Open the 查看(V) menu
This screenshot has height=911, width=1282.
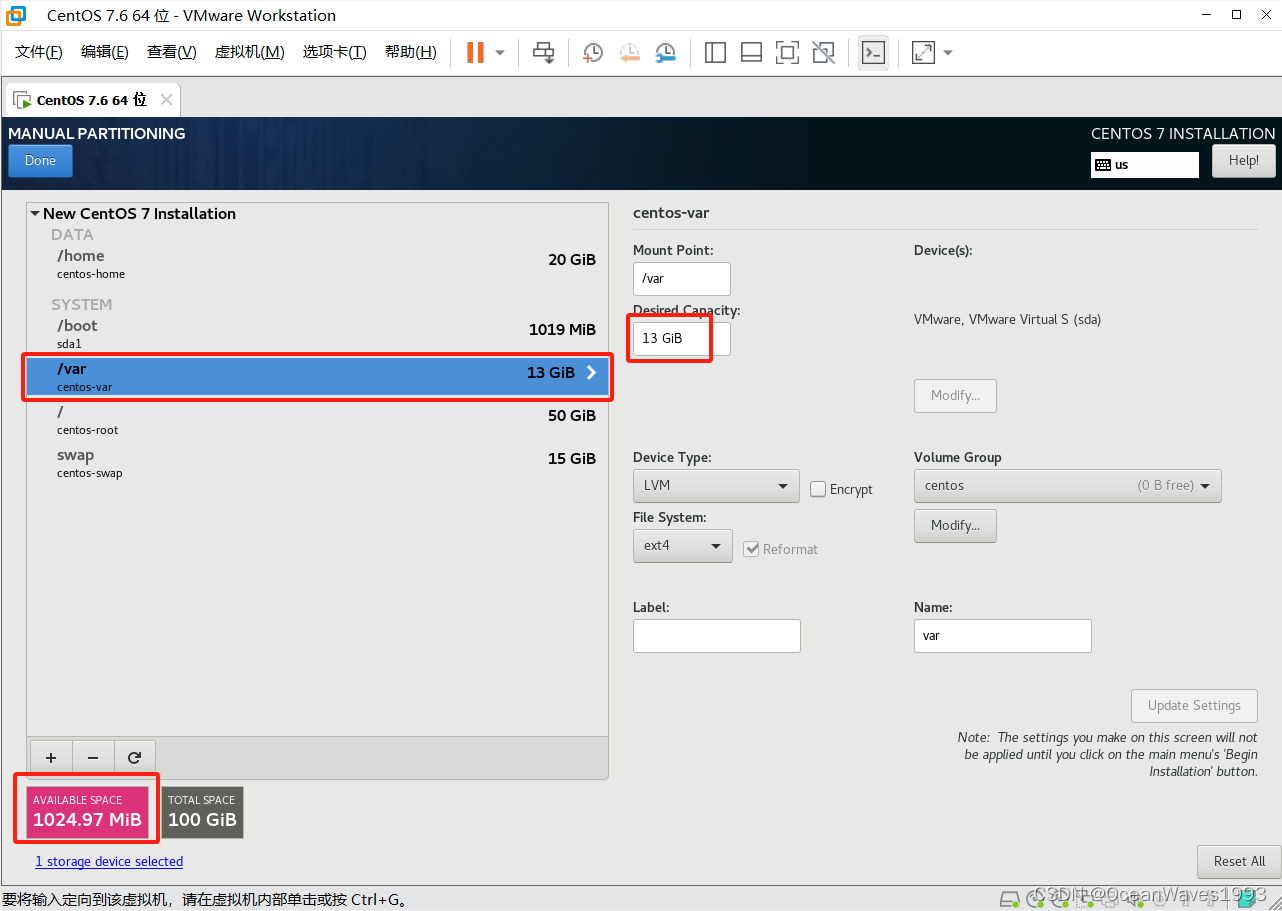(x=172, y=52)
